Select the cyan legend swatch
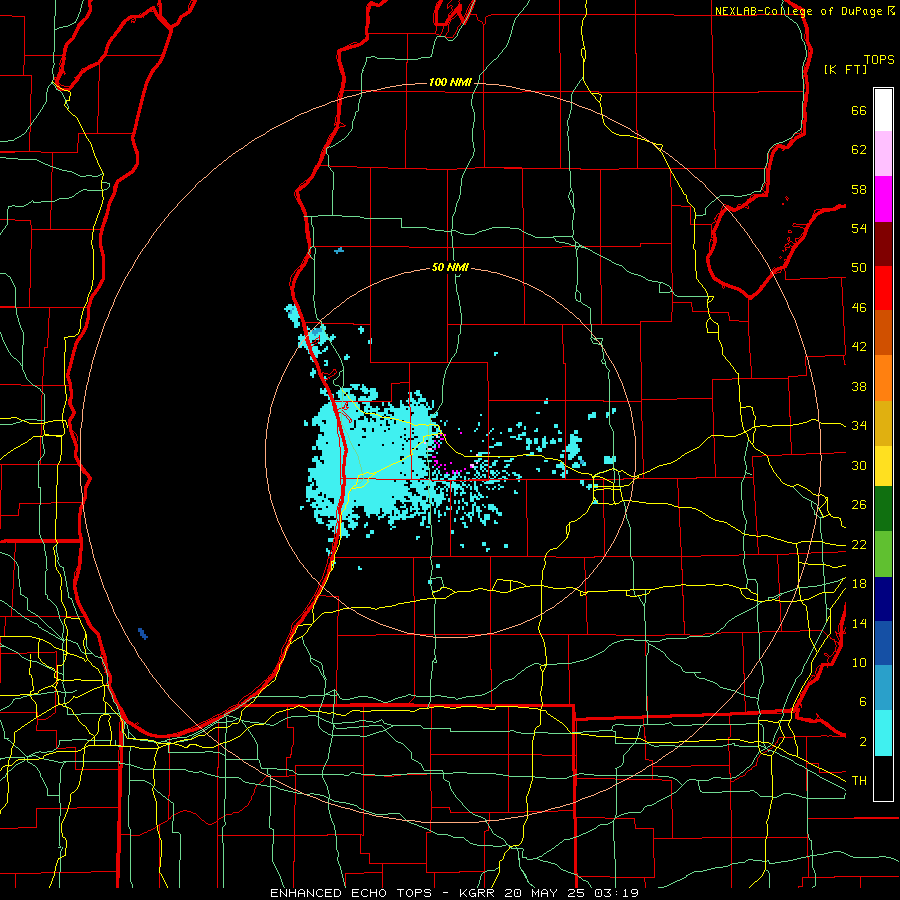 [883, 733]
